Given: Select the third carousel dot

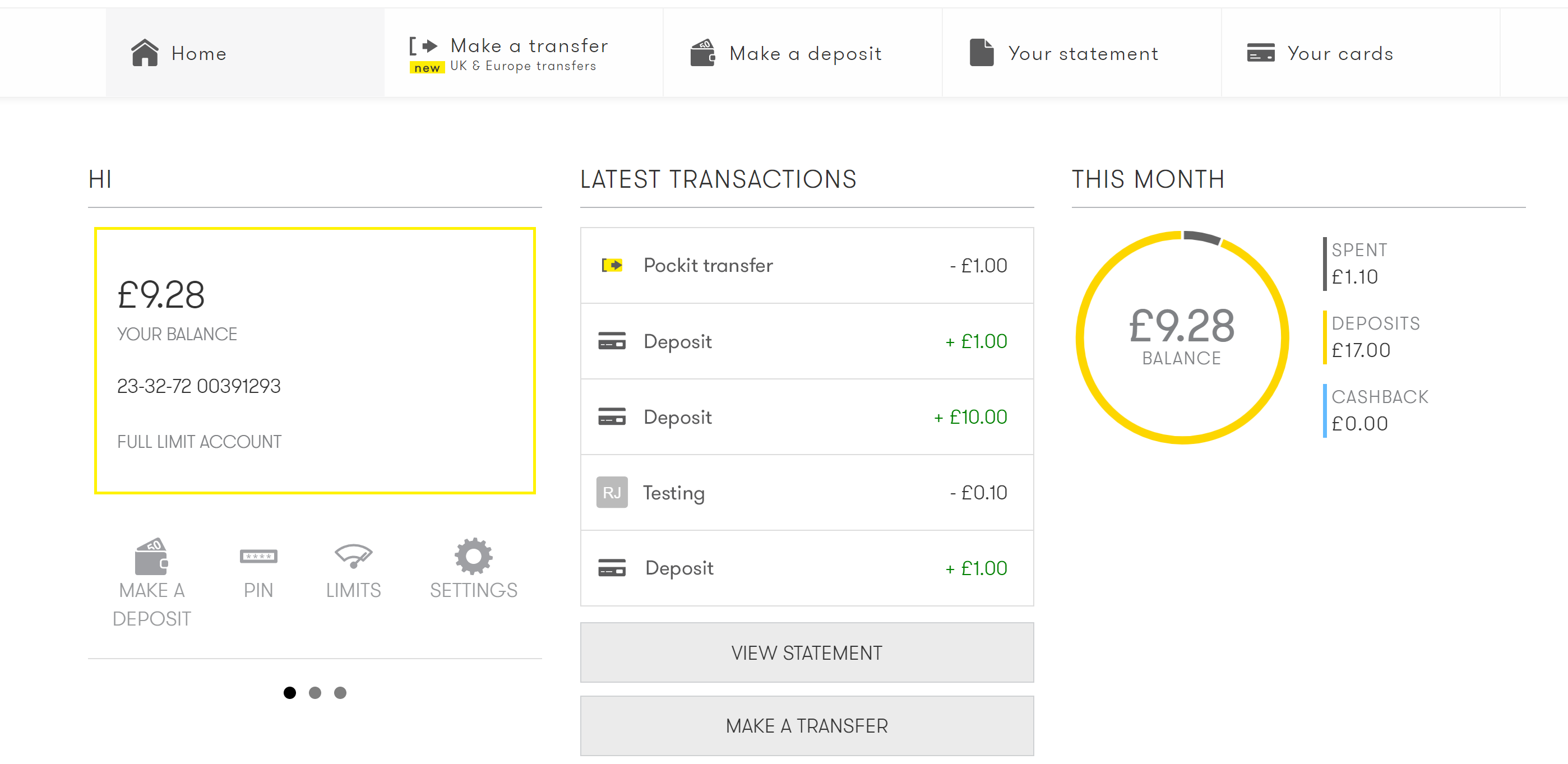Looking at the screenshot, I should pyautogui.click(x=340, y=693).
